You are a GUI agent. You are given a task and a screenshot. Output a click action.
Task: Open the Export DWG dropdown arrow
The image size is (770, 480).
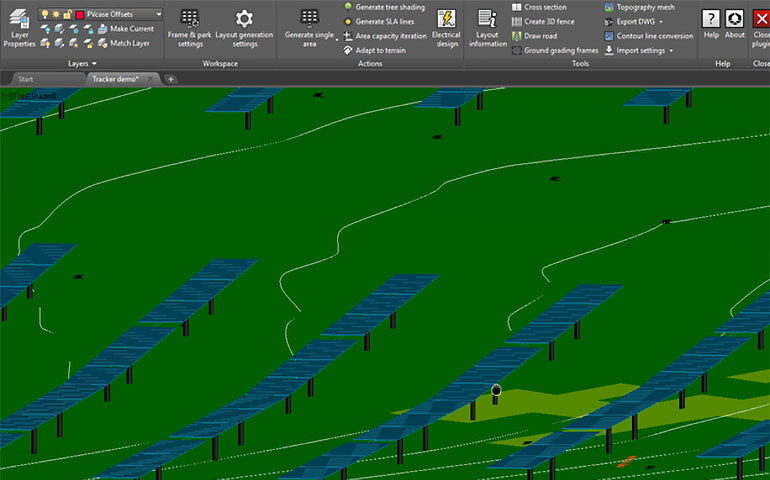pyautogui.click(x=661, y=22)
